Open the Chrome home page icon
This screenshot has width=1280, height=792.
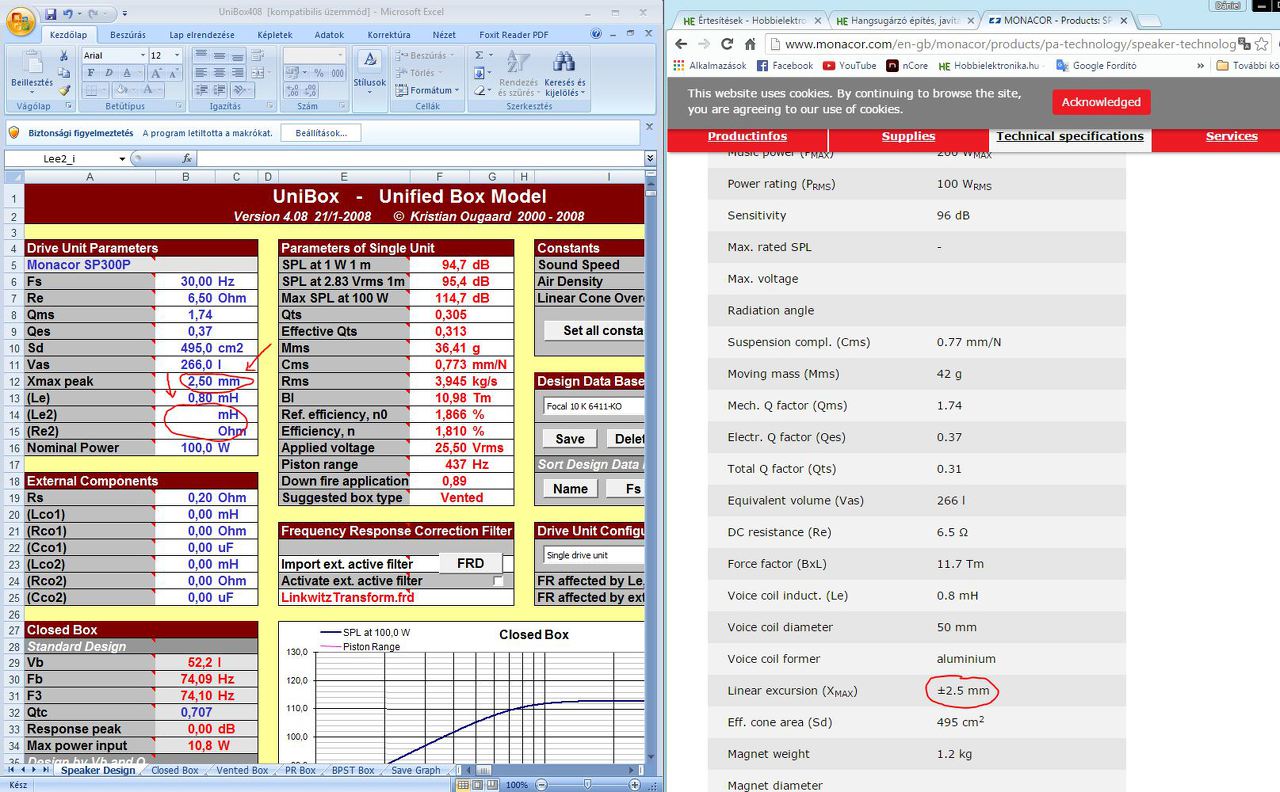(750, 44)
